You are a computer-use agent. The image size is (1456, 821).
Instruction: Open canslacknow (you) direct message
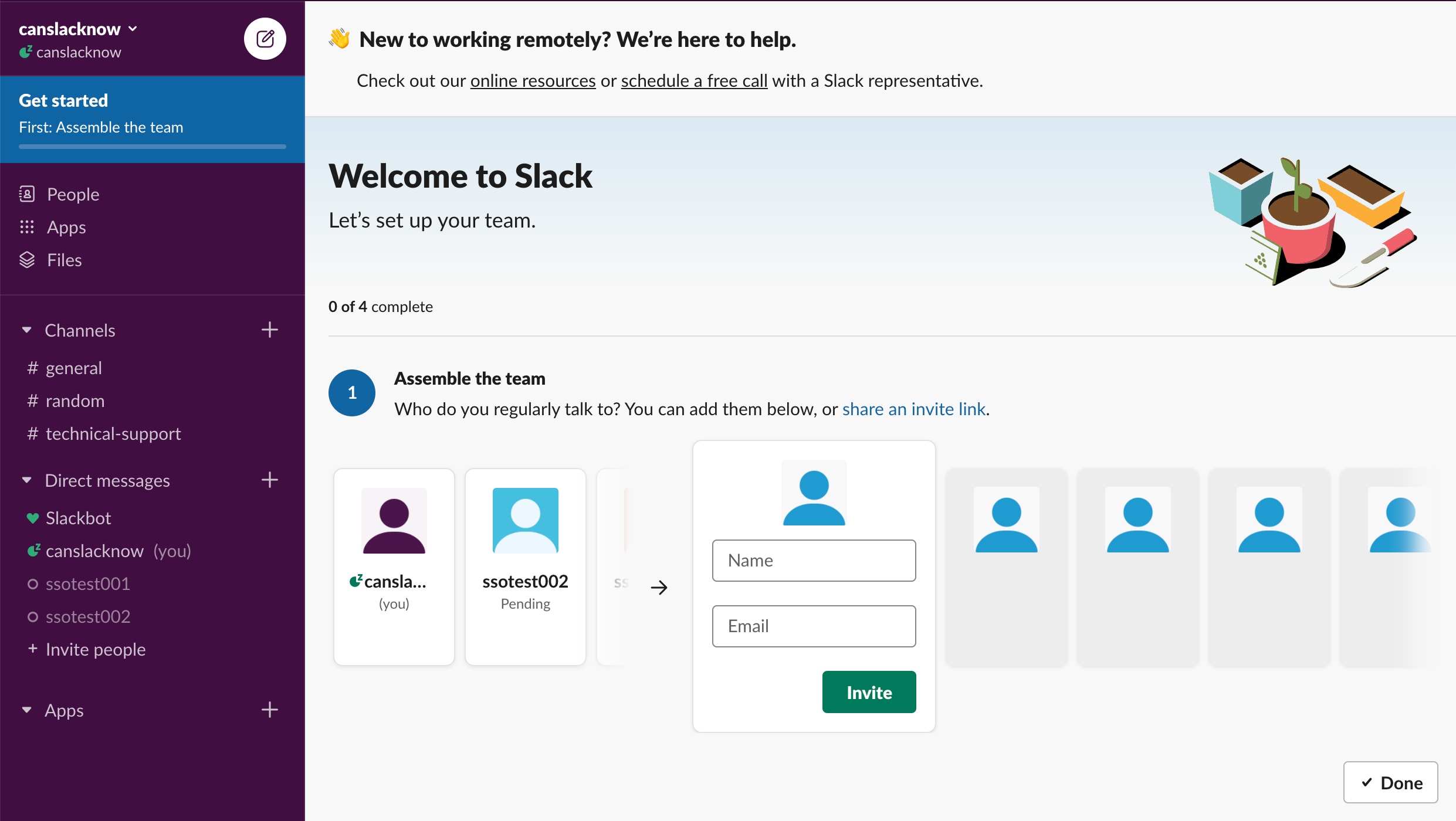[x=118, y=551]
